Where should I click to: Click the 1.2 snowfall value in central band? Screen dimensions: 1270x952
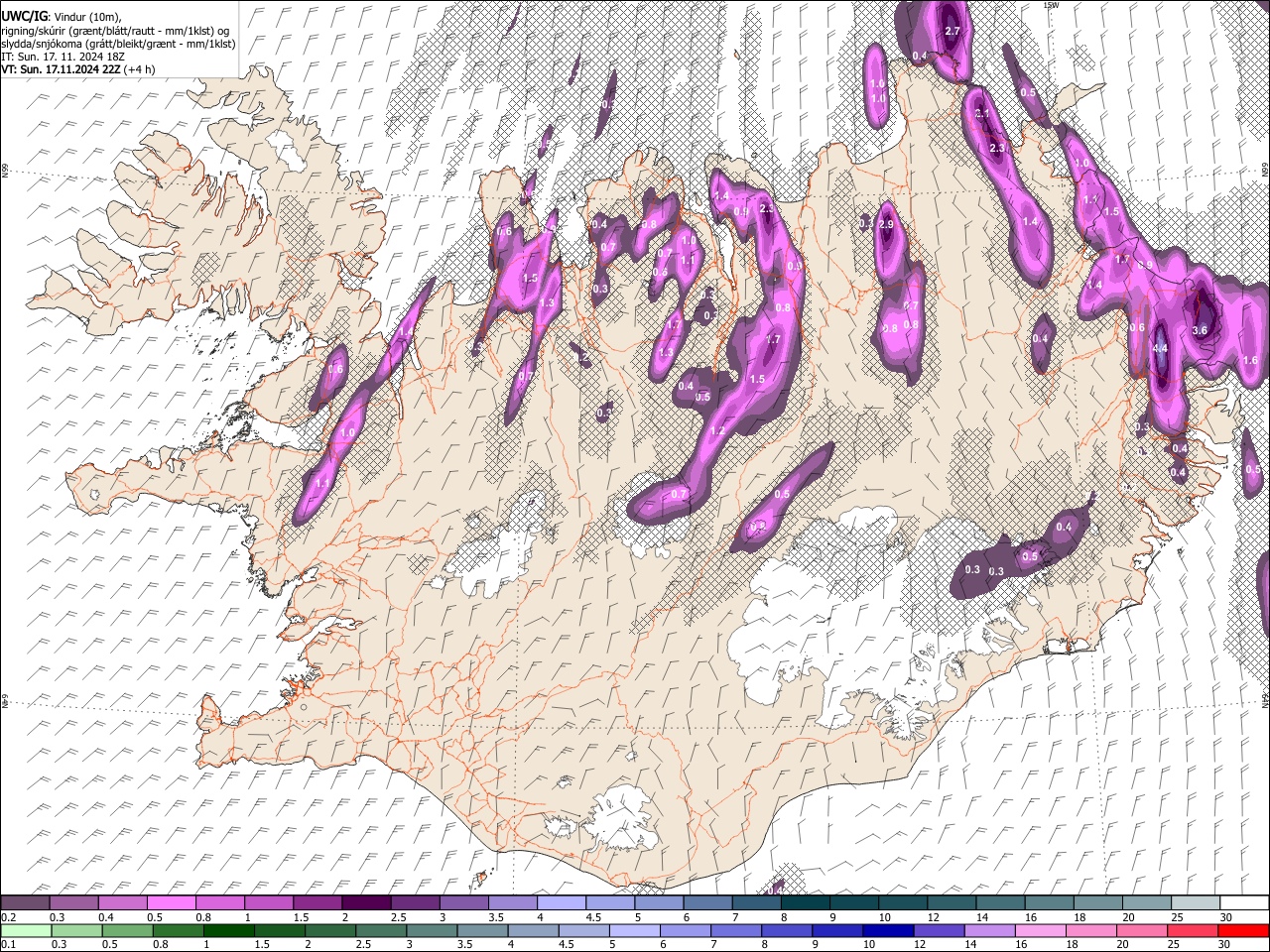718,430
